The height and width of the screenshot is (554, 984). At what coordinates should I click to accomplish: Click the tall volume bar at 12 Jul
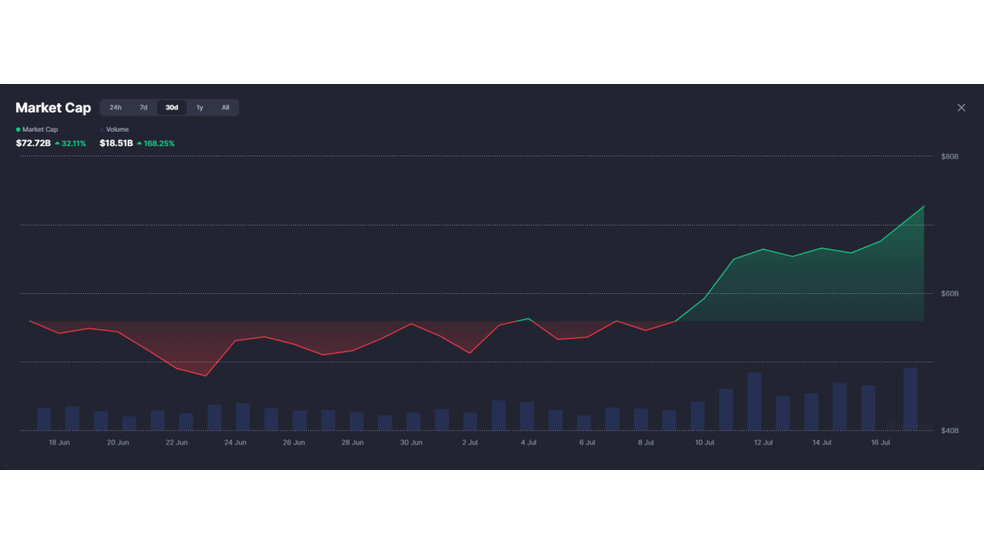tap(754, 402)
